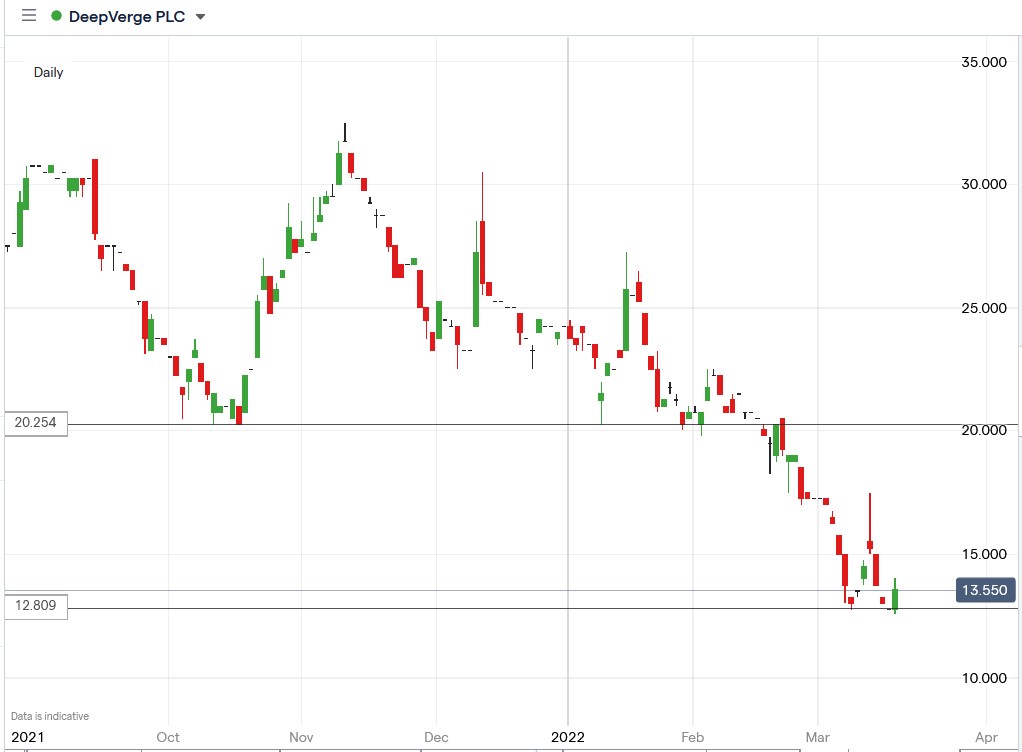The height and width of the screenshot is (752, 1022).
Task: Click the 12.809 price level label
Action: point(36,605)
